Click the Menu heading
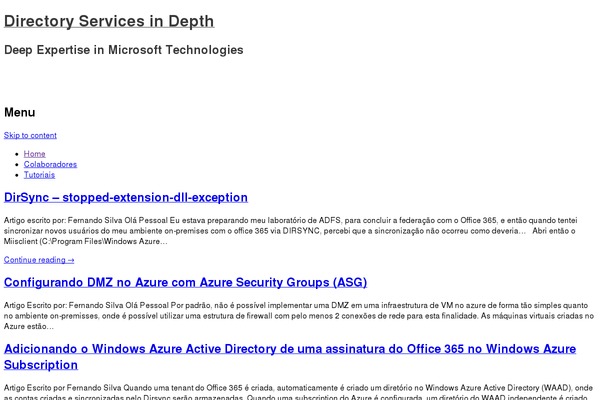Viewport: 600px width, 400px height. coord(20,113)
